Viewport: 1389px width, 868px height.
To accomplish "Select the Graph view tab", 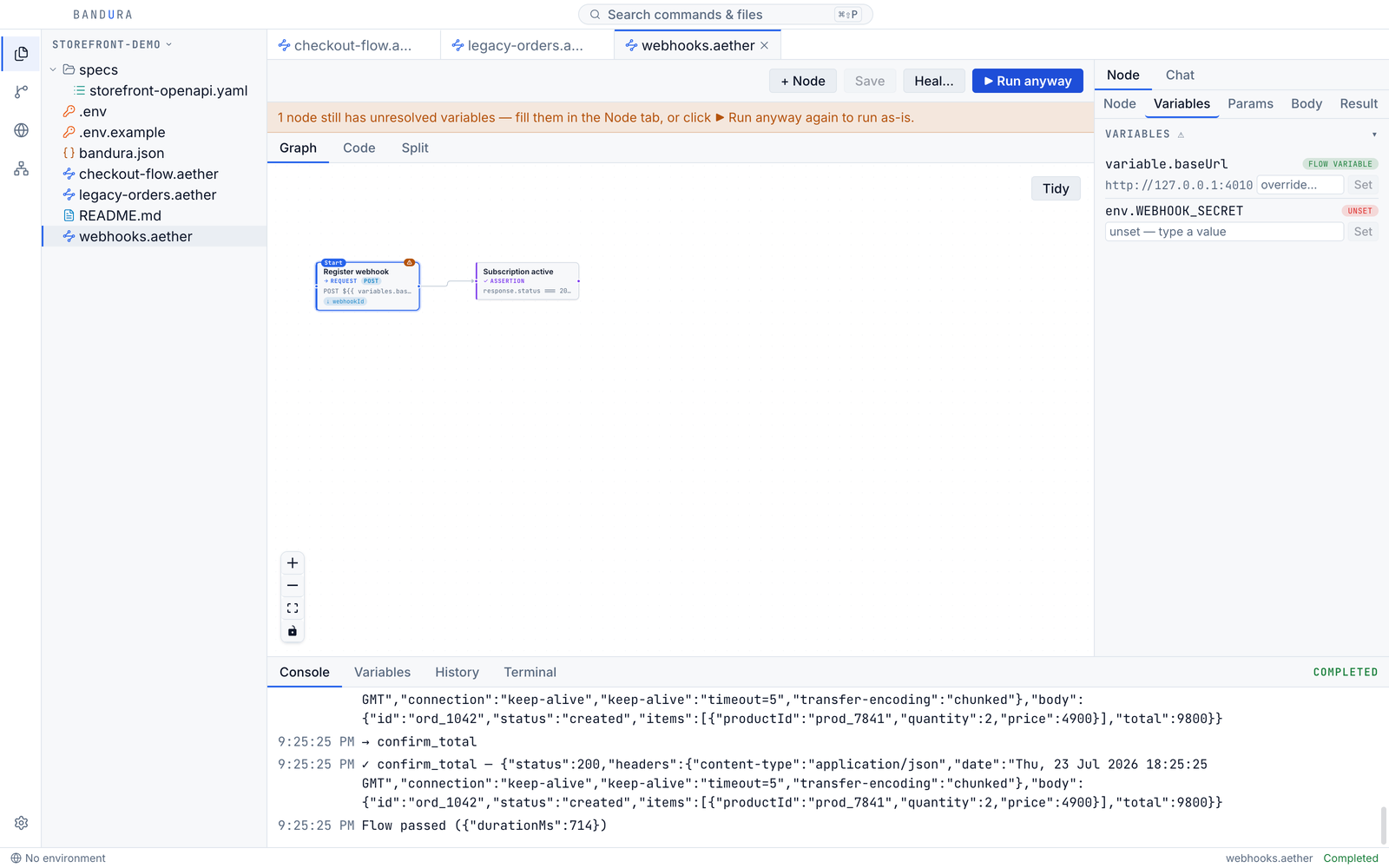I will point(298,148).
